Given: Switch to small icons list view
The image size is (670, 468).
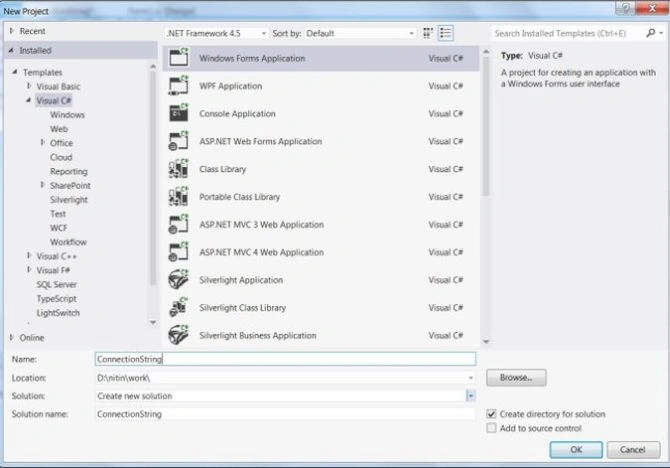Looking at the screenshot, I should click(x=445, y=33).
